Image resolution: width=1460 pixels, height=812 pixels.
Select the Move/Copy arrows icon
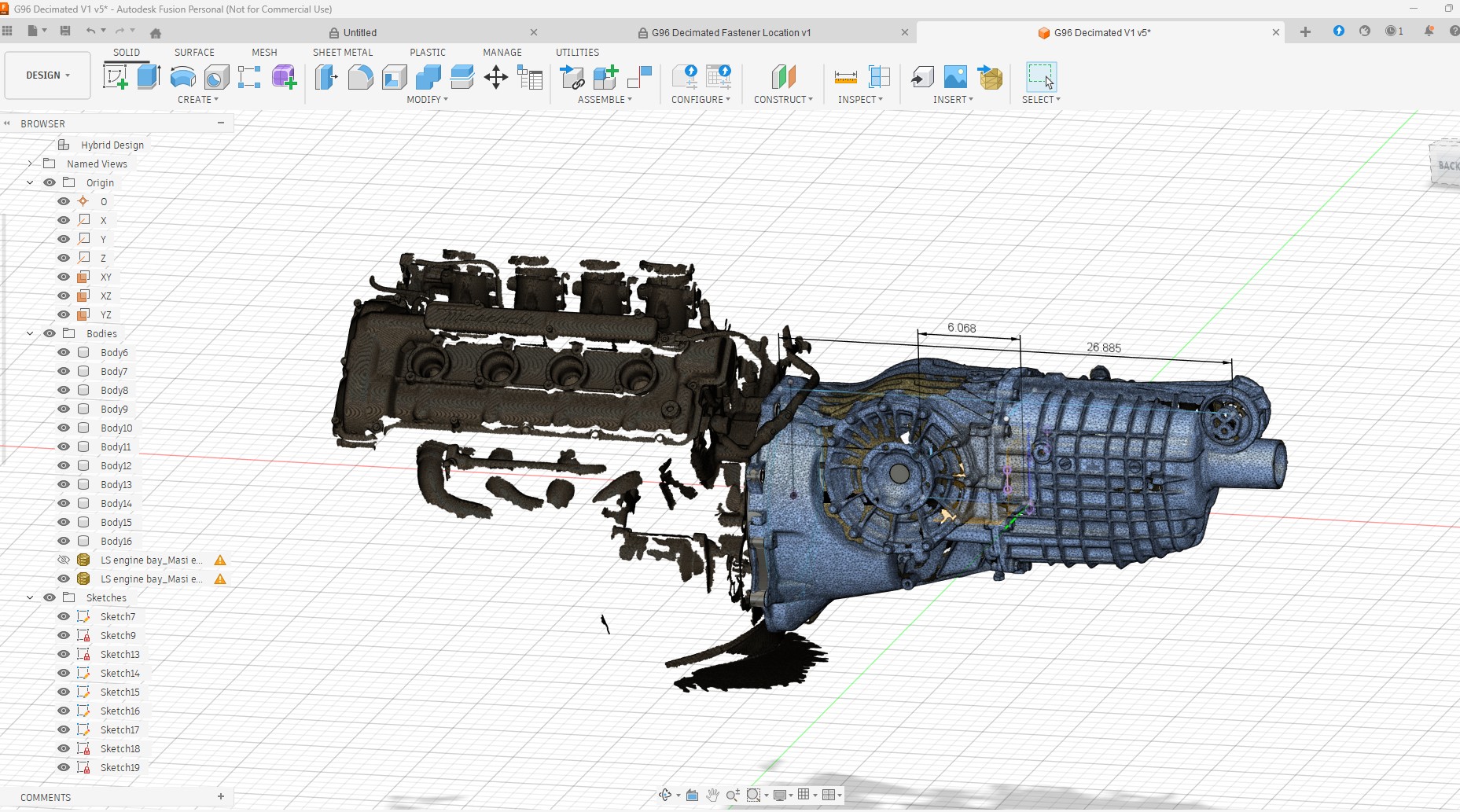click(496, 77)
